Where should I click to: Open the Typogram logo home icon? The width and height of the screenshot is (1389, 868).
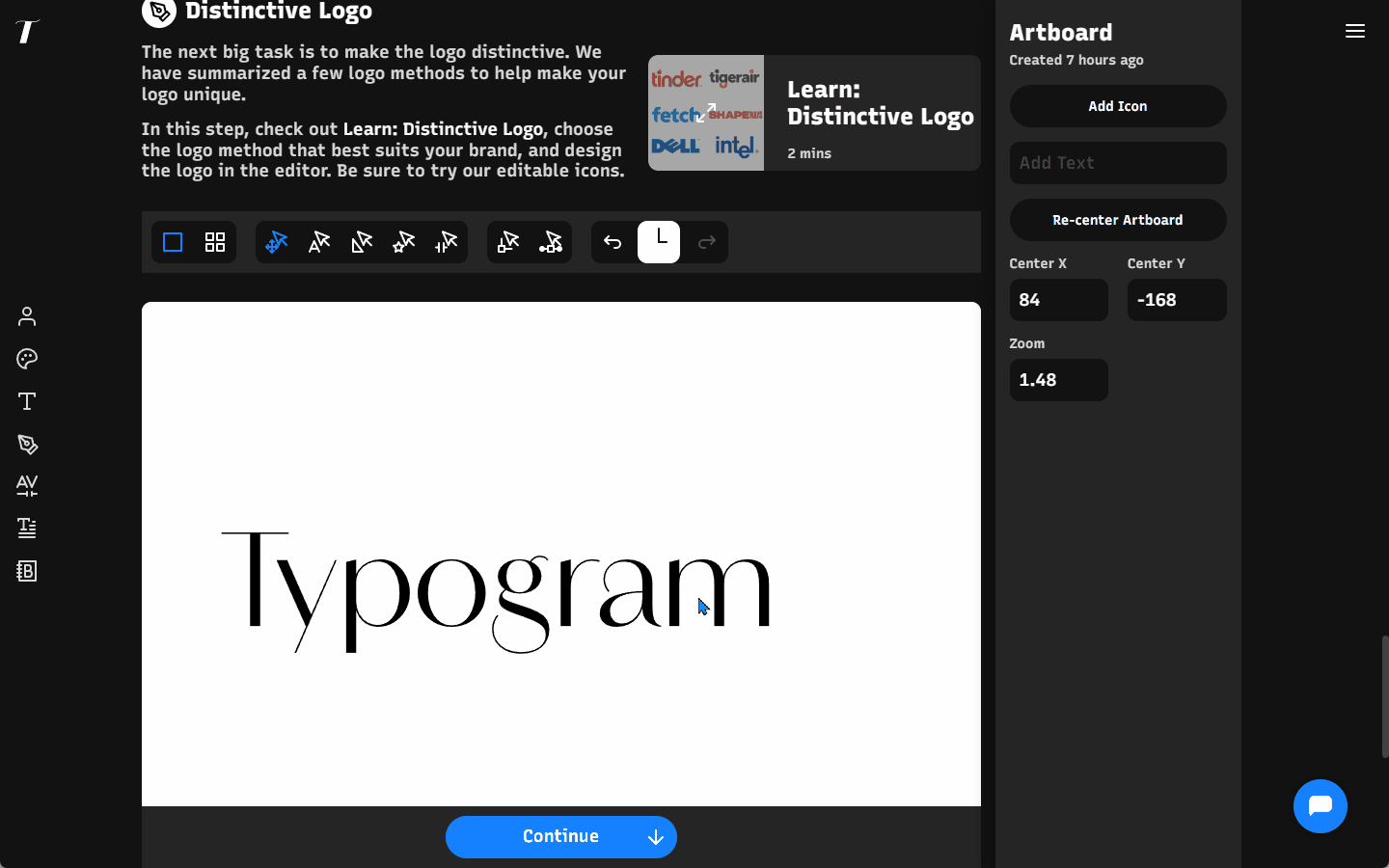click(27, 31)
